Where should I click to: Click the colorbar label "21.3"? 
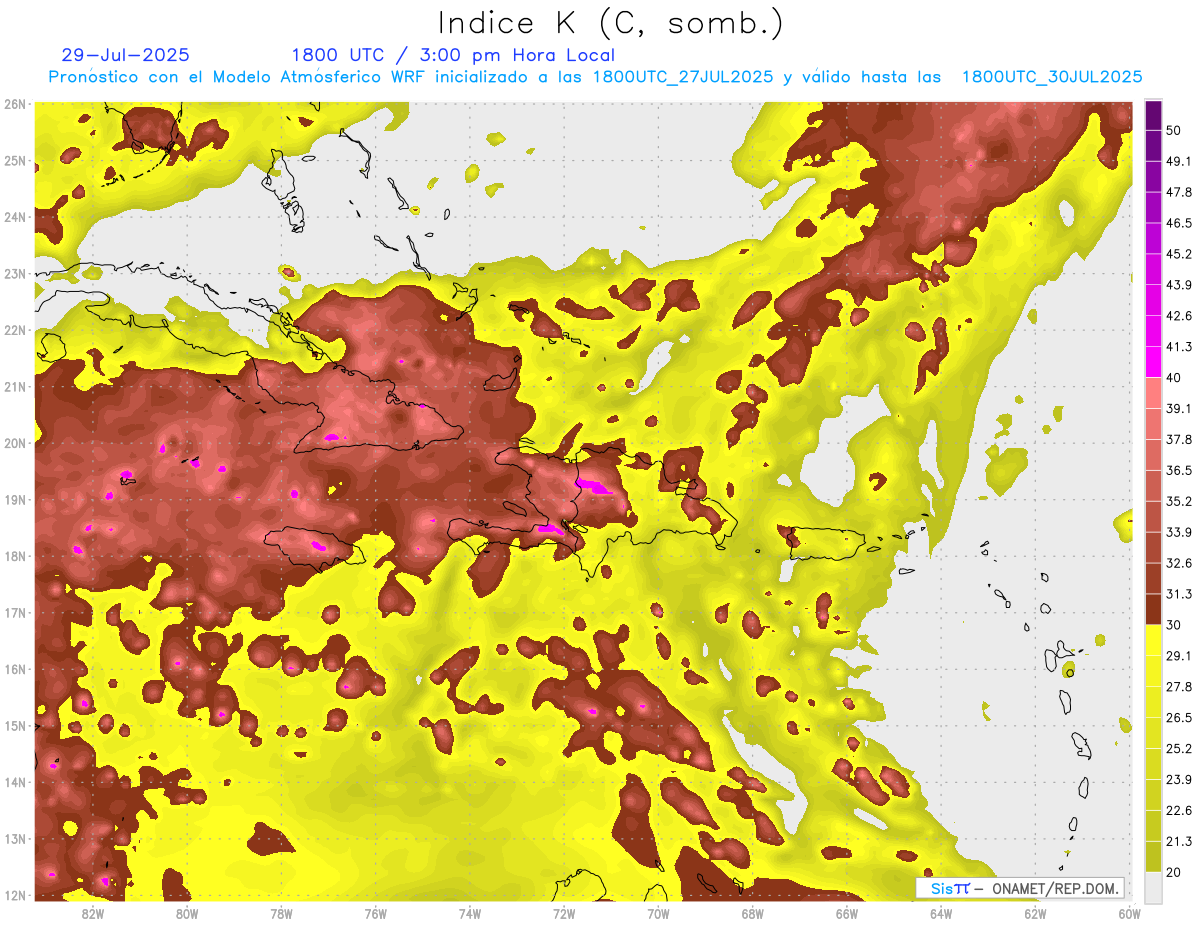coord(1179,841)
